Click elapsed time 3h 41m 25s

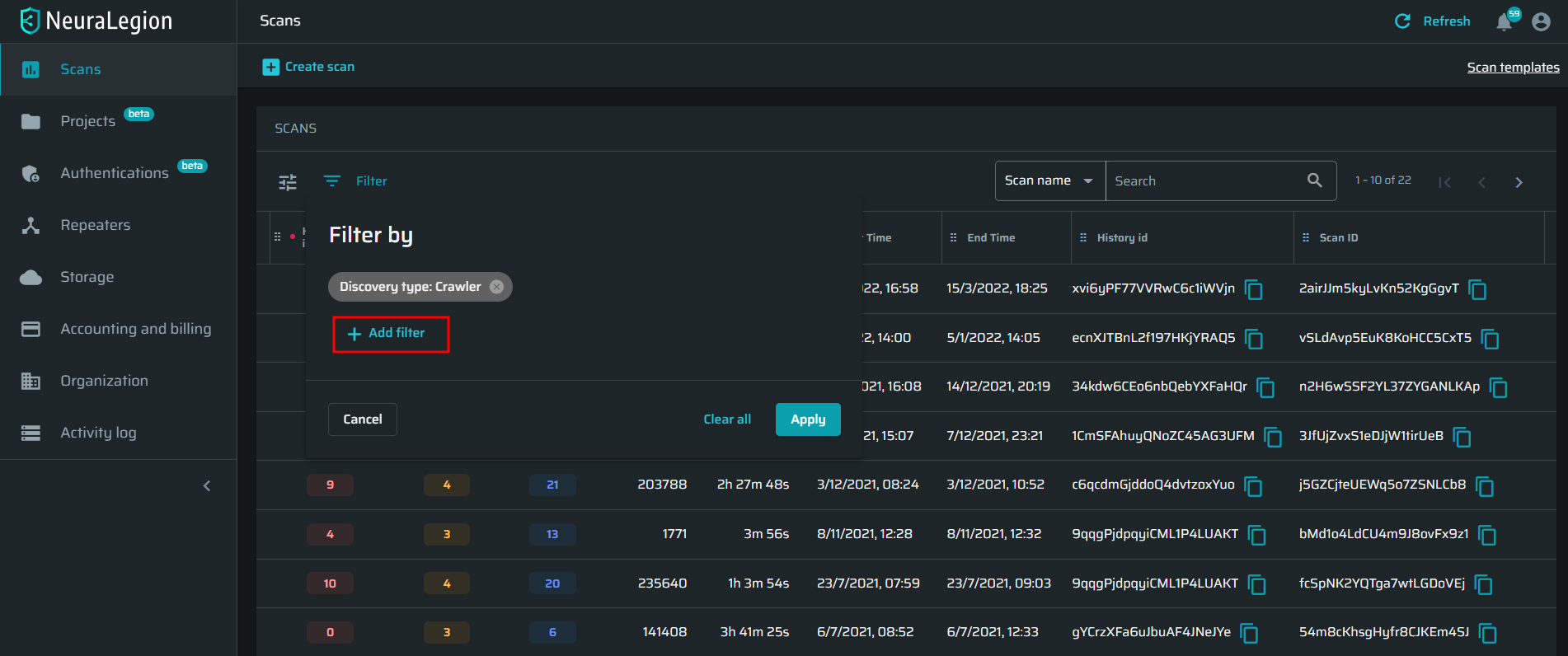point(754,632)
